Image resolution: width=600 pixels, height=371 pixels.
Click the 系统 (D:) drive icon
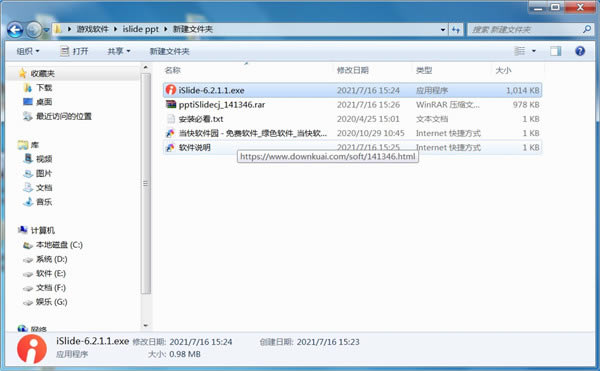(x=28, y=260)
